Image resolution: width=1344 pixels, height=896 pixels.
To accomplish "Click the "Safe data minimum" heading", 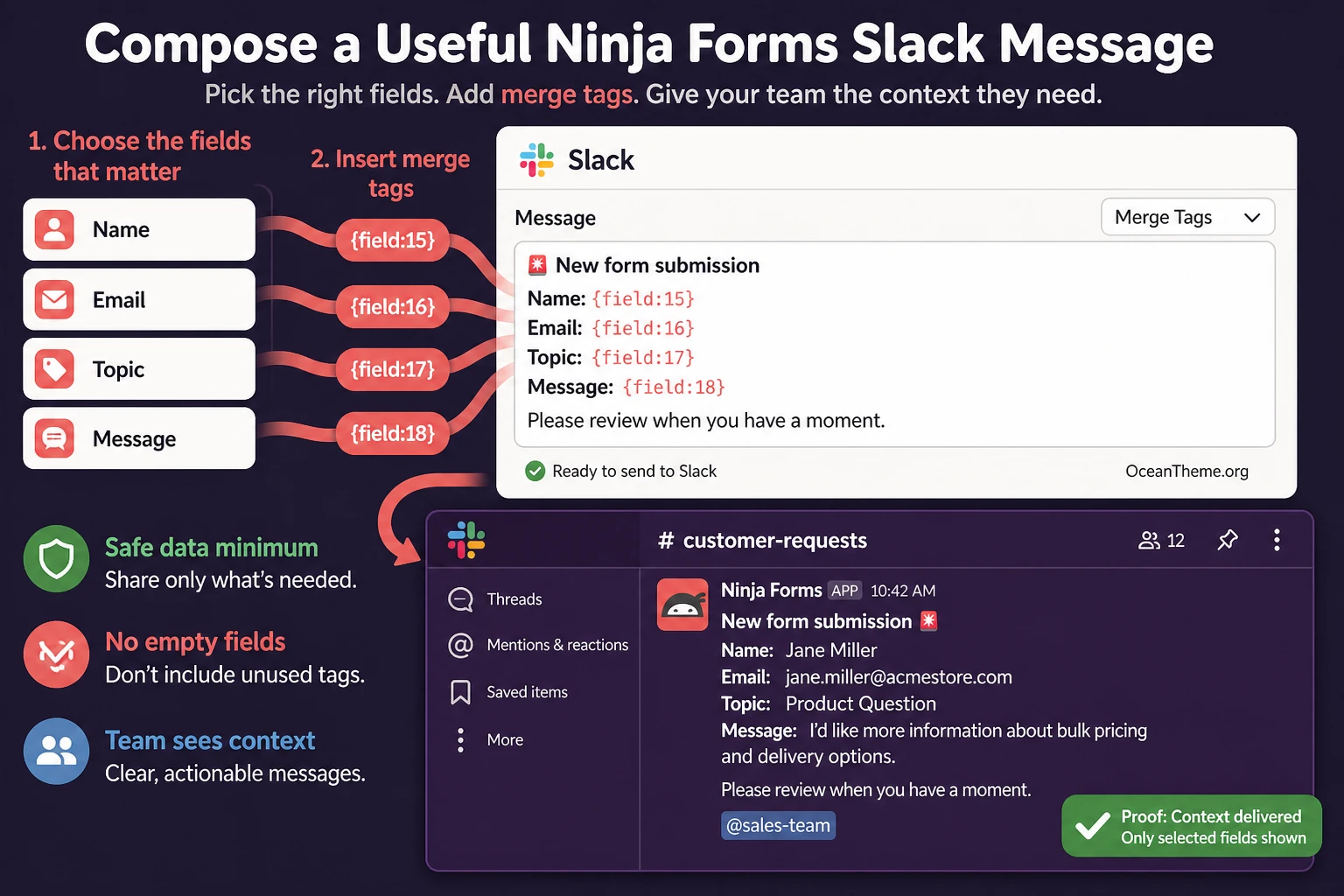I will pos(211,548).
